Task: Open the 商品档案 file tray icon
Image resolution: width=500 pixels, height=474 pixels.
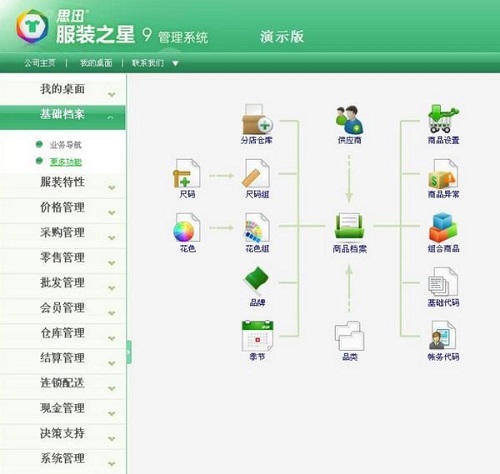Action: tap(349, 226)
